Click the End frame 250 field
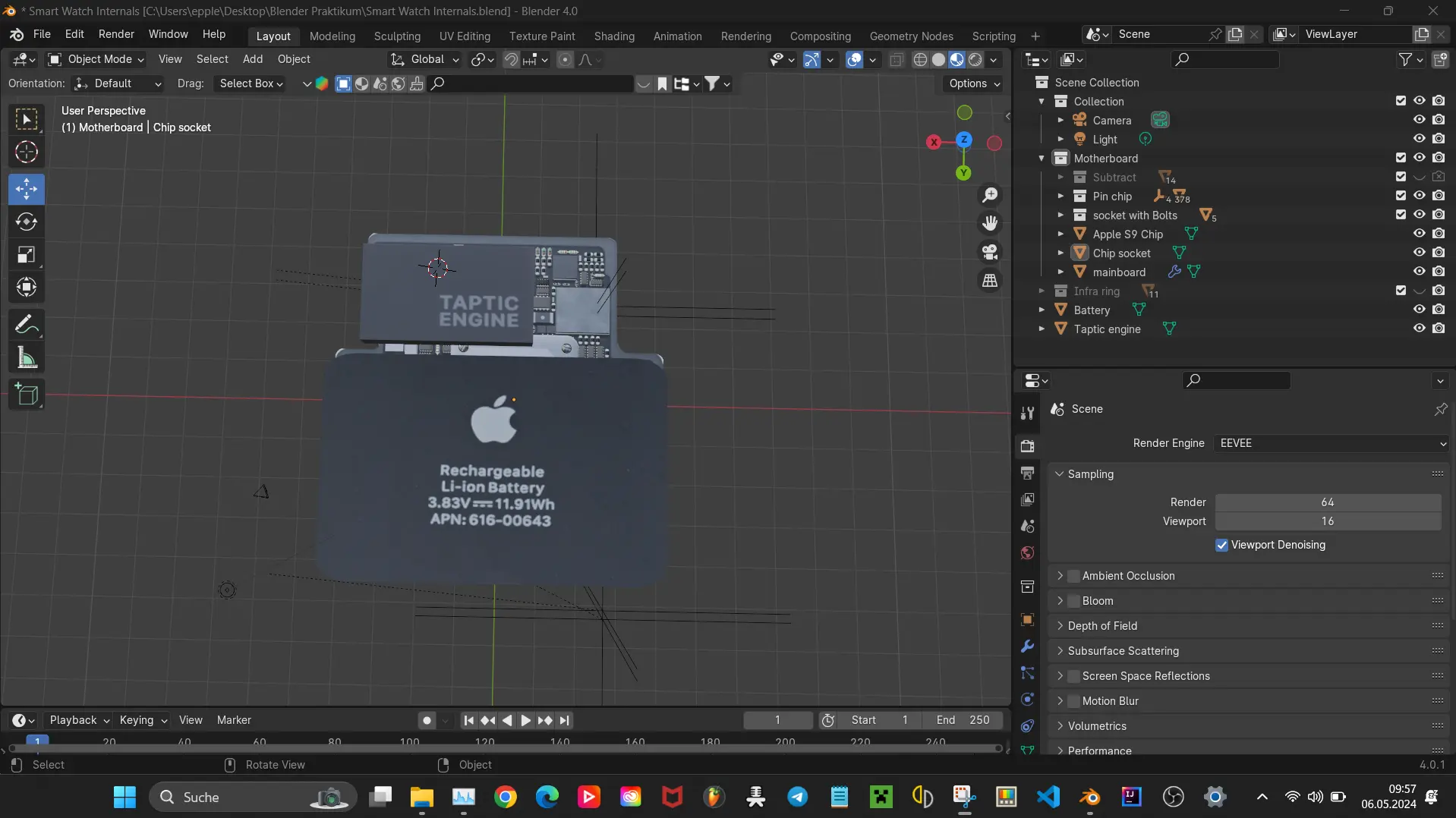 coord(963,720)
